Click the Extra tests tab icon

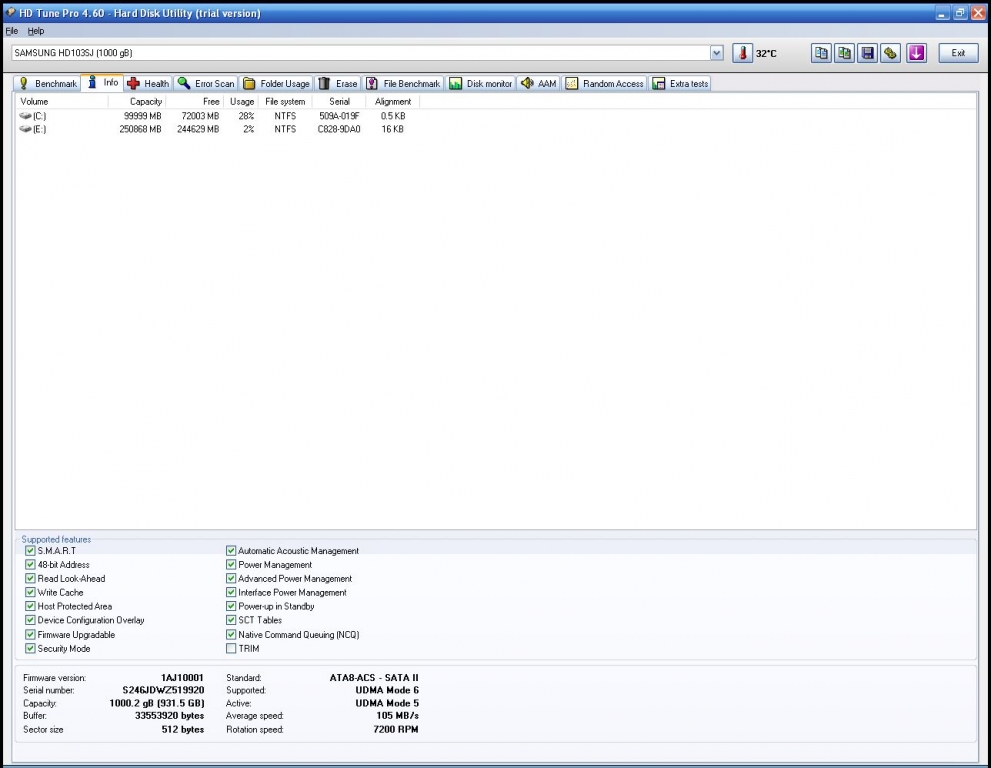659,83
